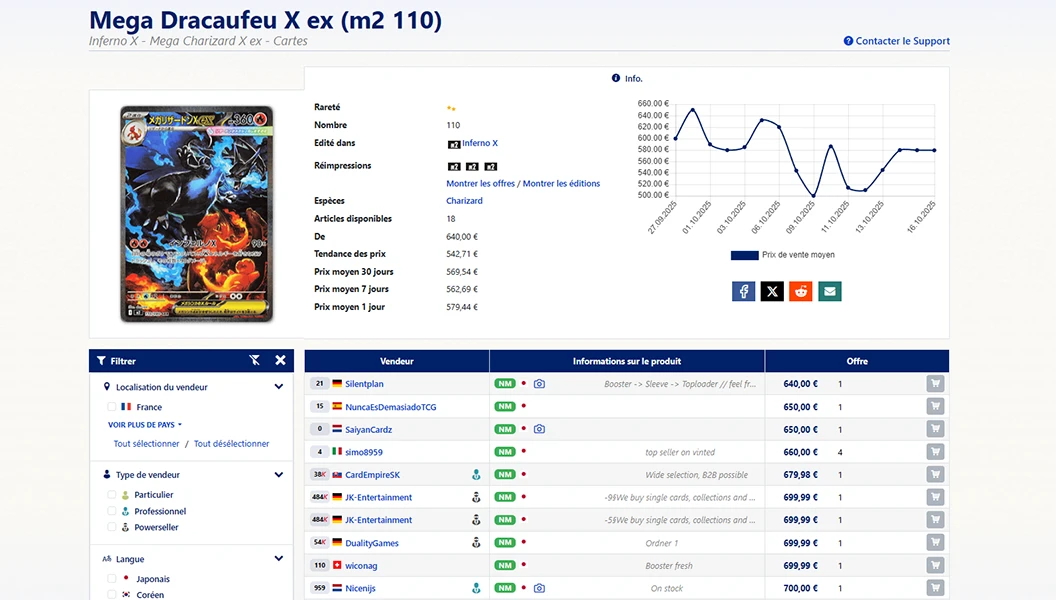
Task: Open seller Silentplan's profile
Action: pos(364,384)
